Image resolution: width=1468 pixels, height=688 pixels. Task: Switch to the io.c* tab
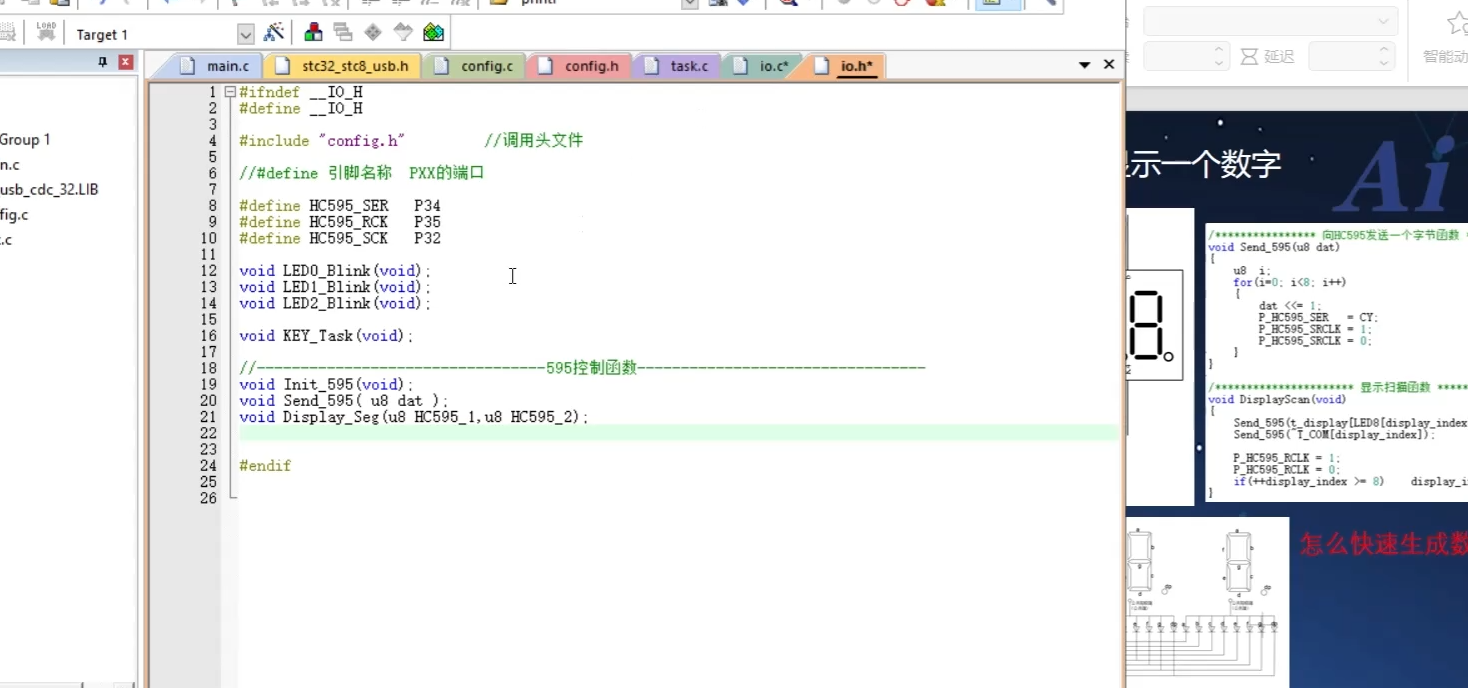[761, 66]
